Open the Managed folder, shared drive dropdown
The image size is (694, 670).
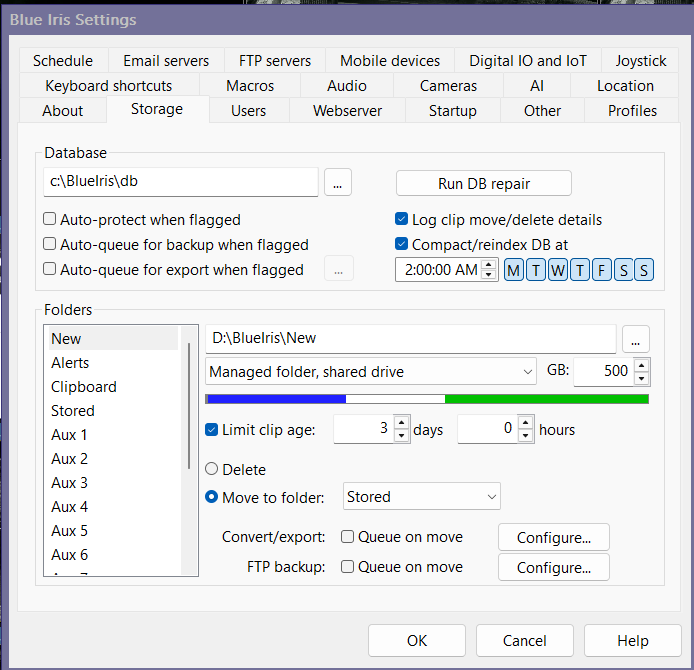point(371,372)
